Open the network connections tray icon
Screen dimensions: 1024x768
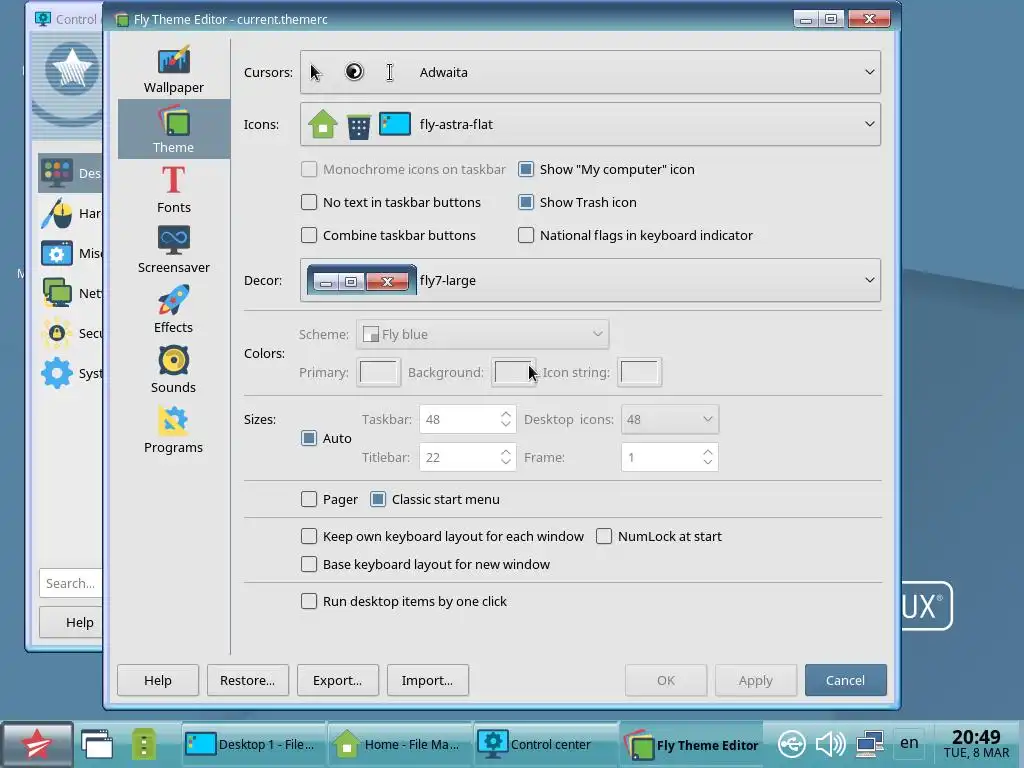coord(870,744)
